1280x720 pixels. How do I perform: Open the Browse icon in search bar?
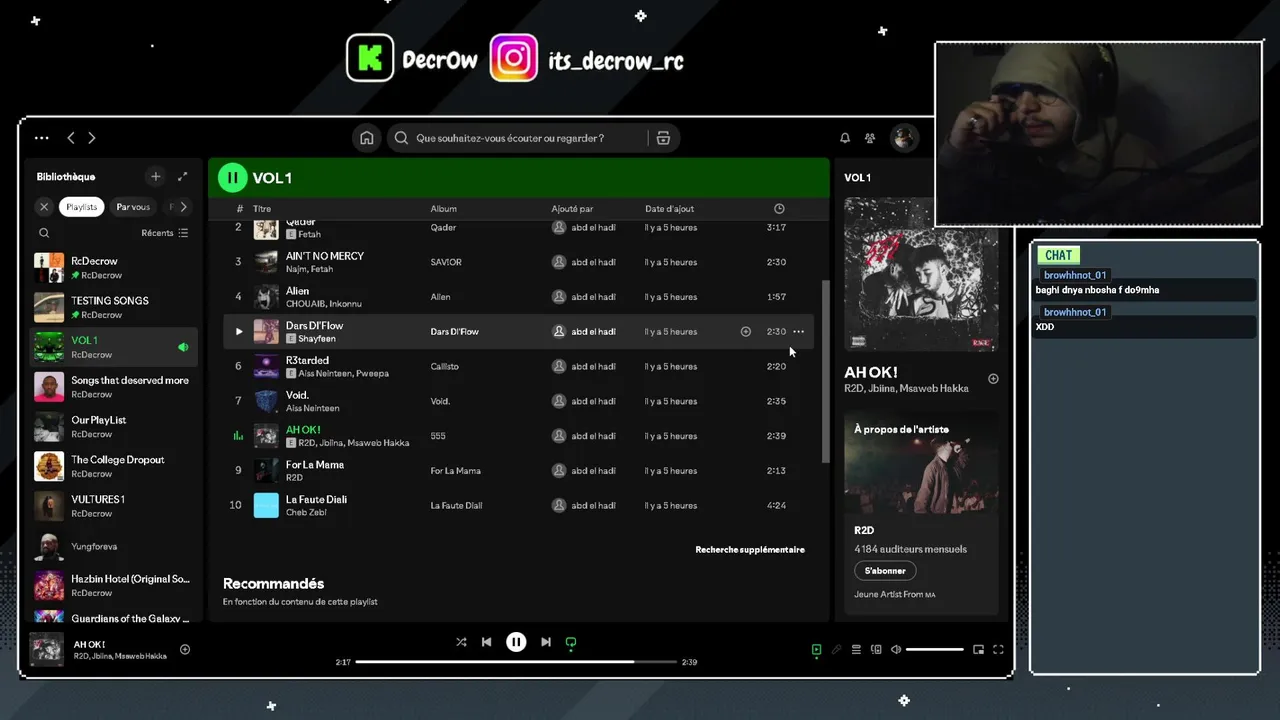click(663, 138)
